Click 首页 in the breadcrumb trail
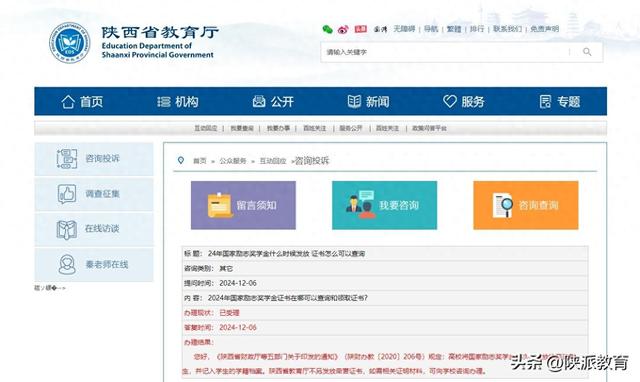This screenshot has height=382, width=640. [x=200, y=161]
